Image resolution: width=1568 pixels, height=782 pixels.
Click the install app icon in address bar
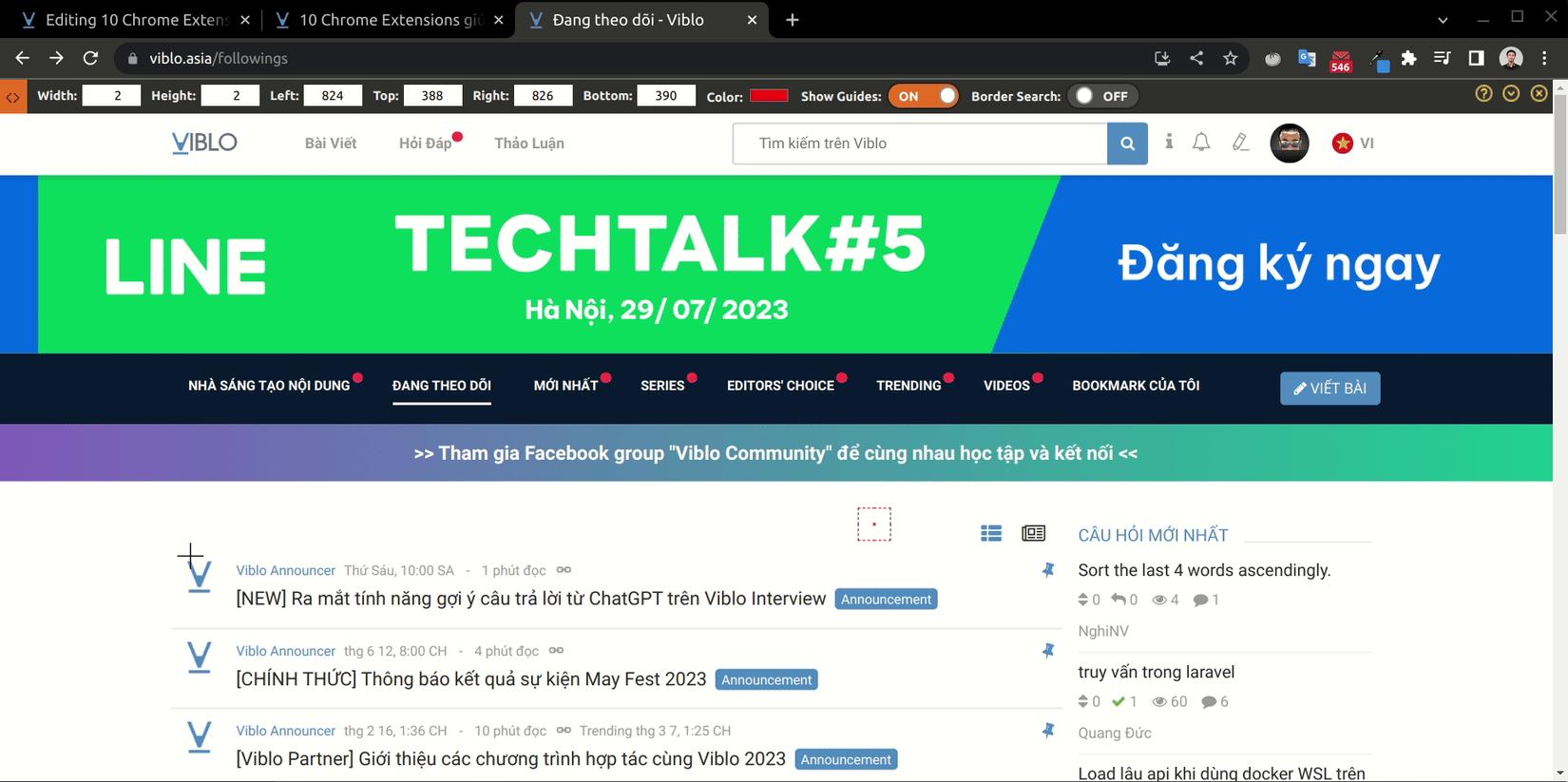[1162, 58]
